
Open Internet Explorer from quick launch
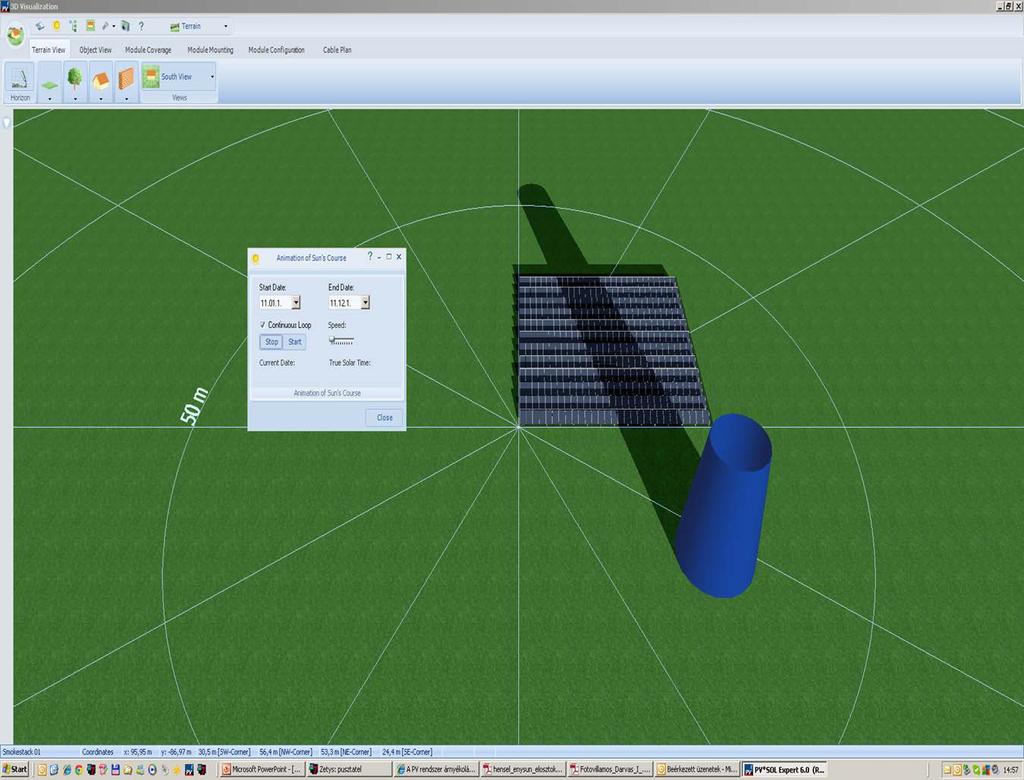[67, 770]
